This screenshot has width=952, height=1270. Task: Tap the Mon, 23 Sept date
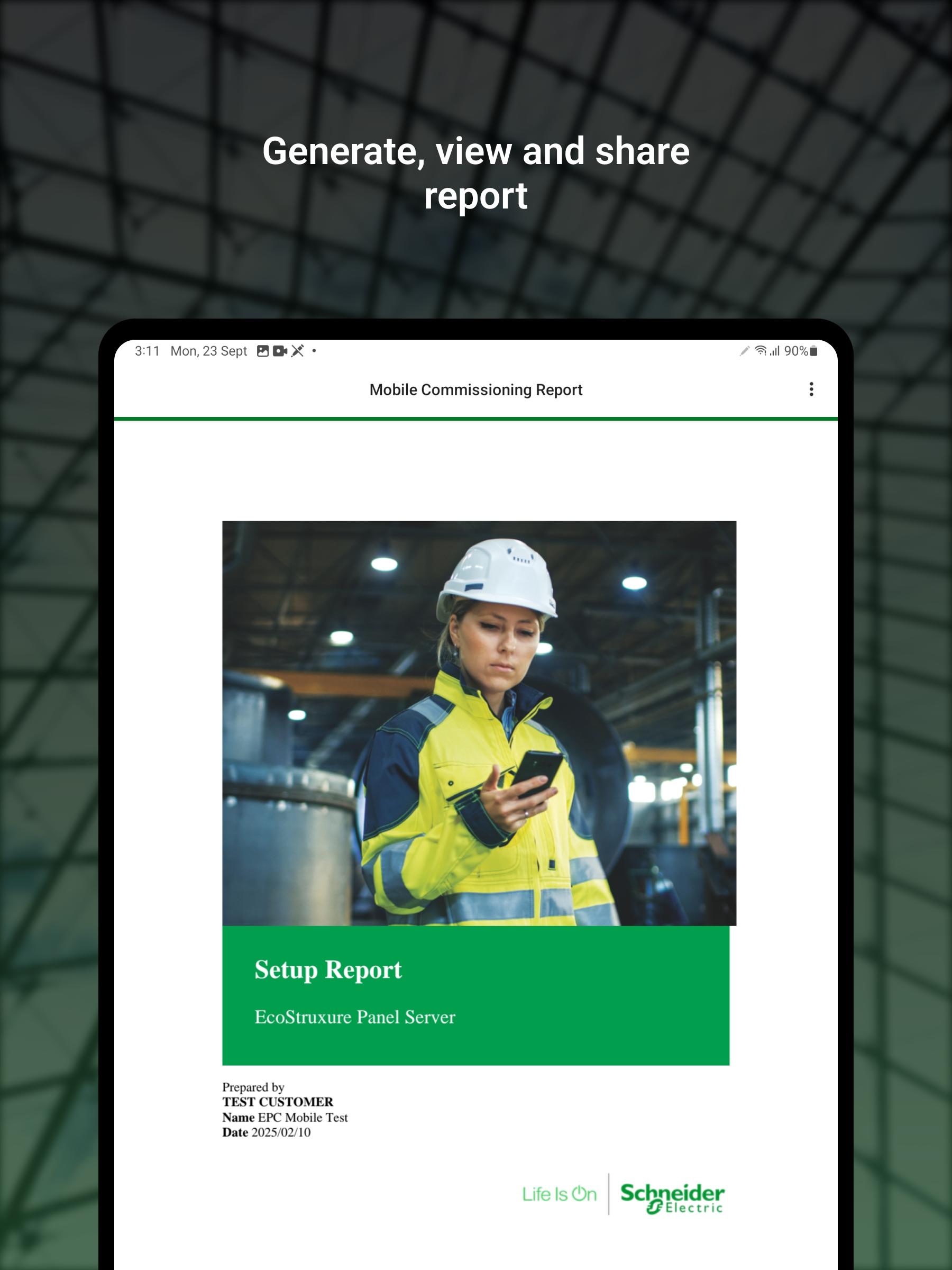pyautogui.click(x=209, y=351)
